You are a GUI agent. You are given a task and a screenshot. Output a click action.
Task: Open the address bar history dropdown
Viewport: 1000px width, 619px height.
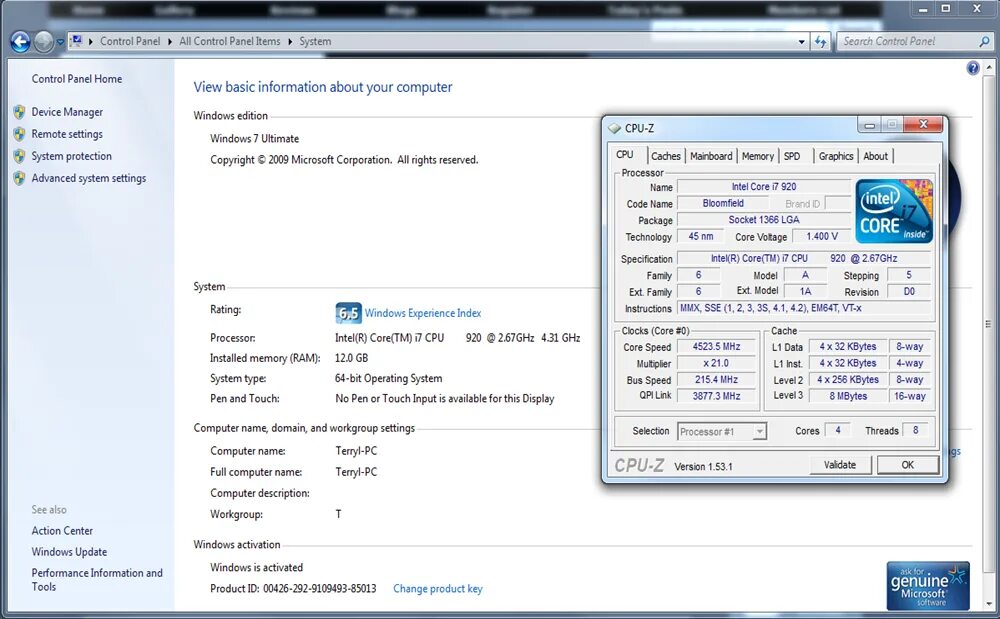pyautogui.click(x=802, y=41)
